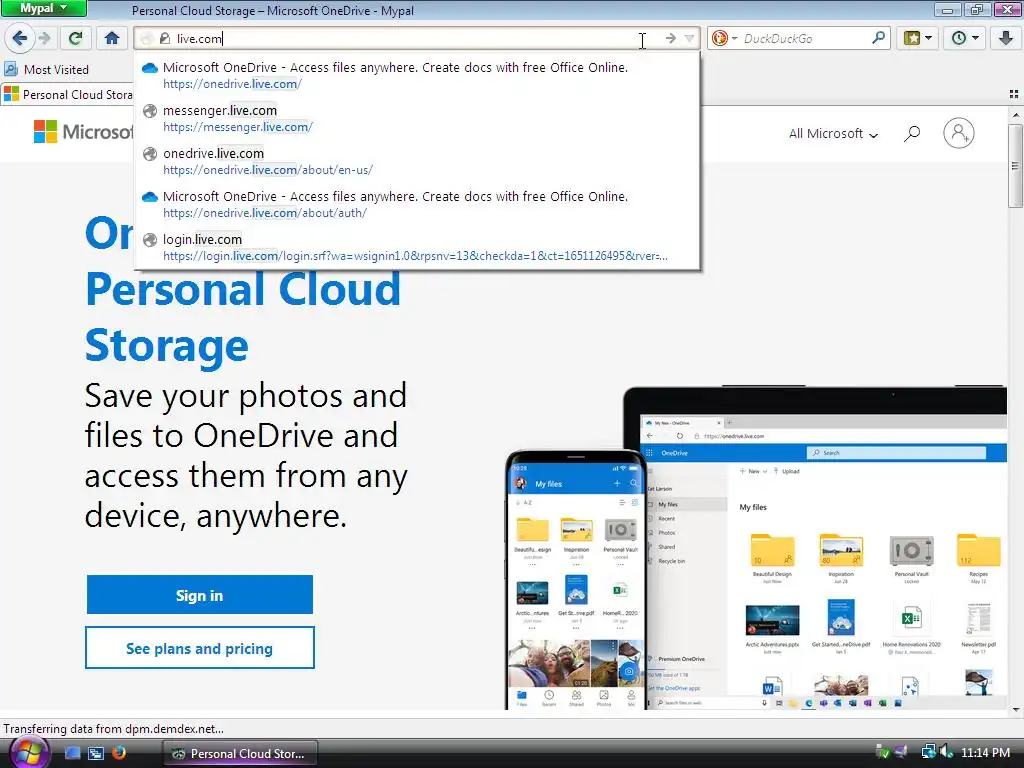
Task: Click the blue Sign in button
Action: tap(199, 595)
